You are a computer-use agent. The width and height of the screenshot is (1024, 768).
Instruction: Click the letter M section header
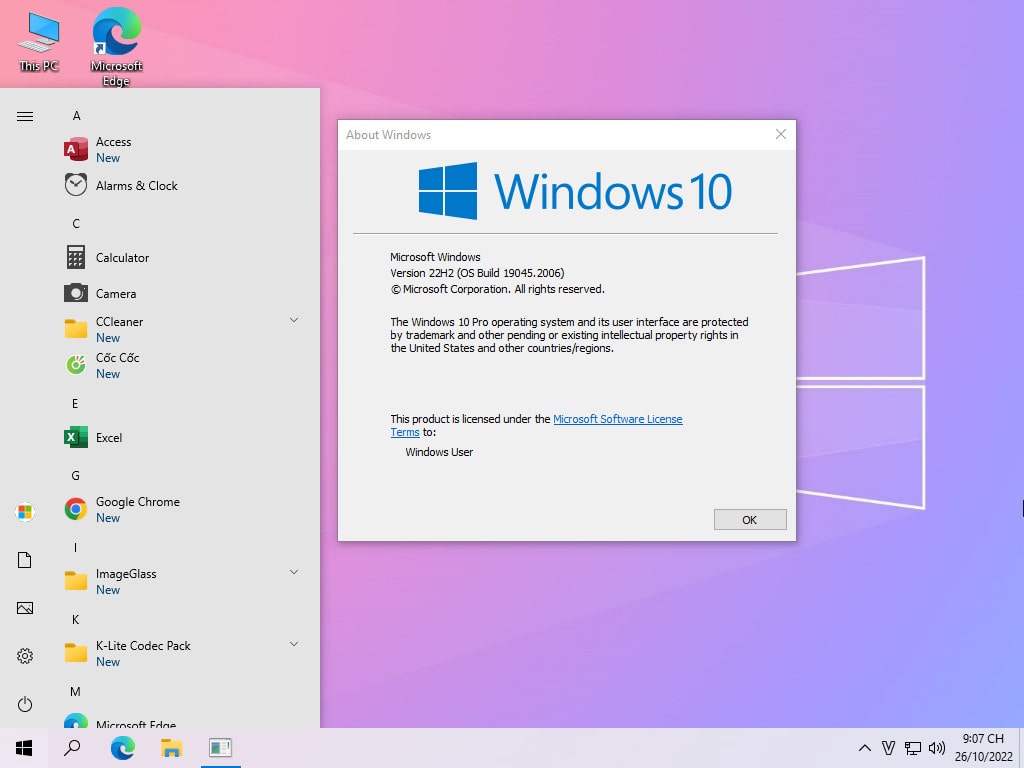76,692
